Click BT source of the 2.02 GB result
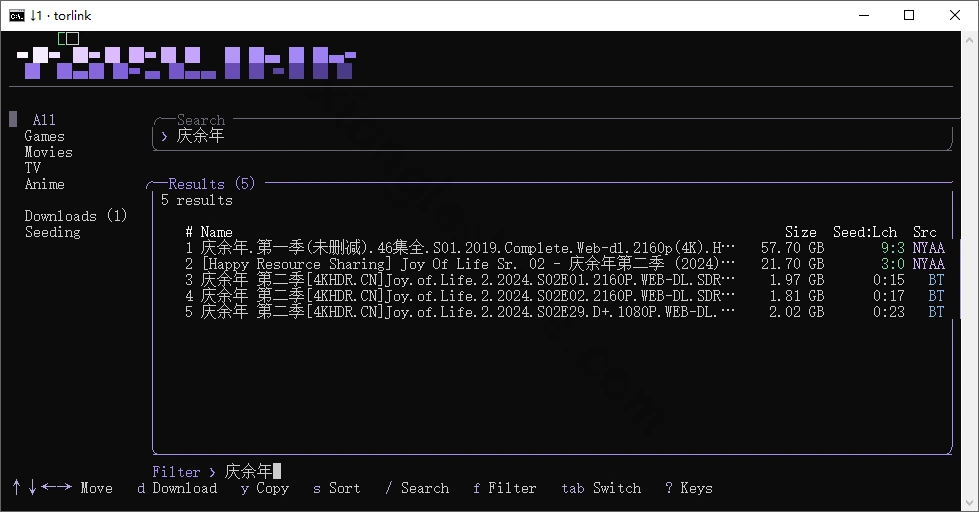The height and width of the screenshot is (512, 979). [x=937, y=312]
